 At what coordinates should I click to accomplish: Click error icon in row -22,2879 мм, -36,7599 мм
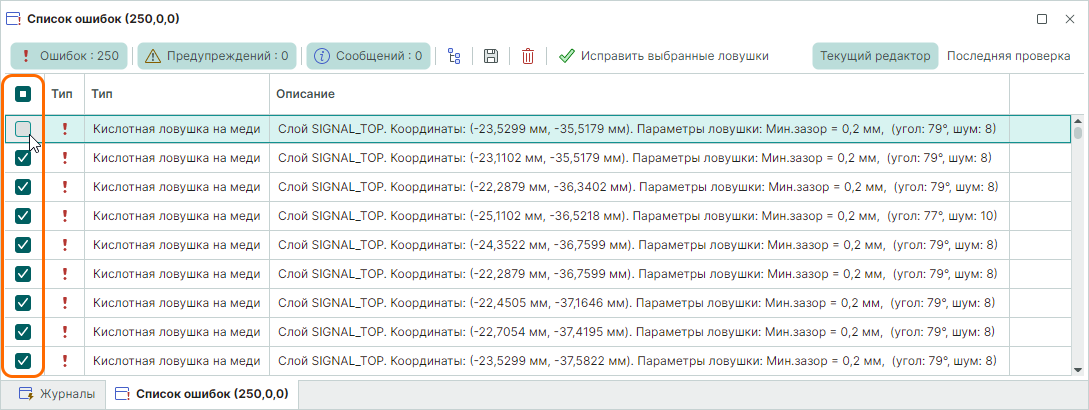65,273
